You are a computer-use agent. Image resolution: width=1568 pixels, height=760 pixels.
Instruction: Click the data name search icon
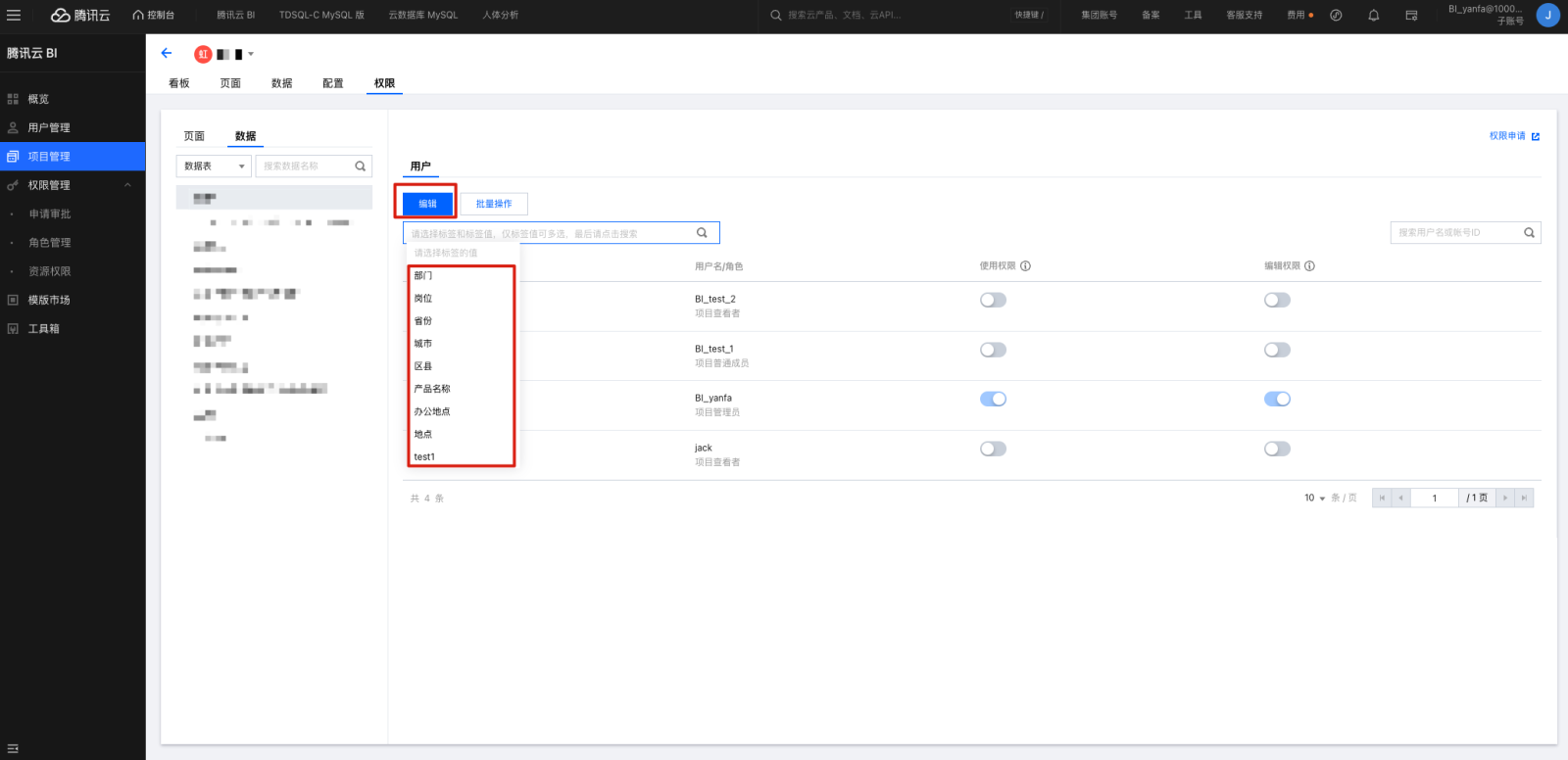[360, 166]
